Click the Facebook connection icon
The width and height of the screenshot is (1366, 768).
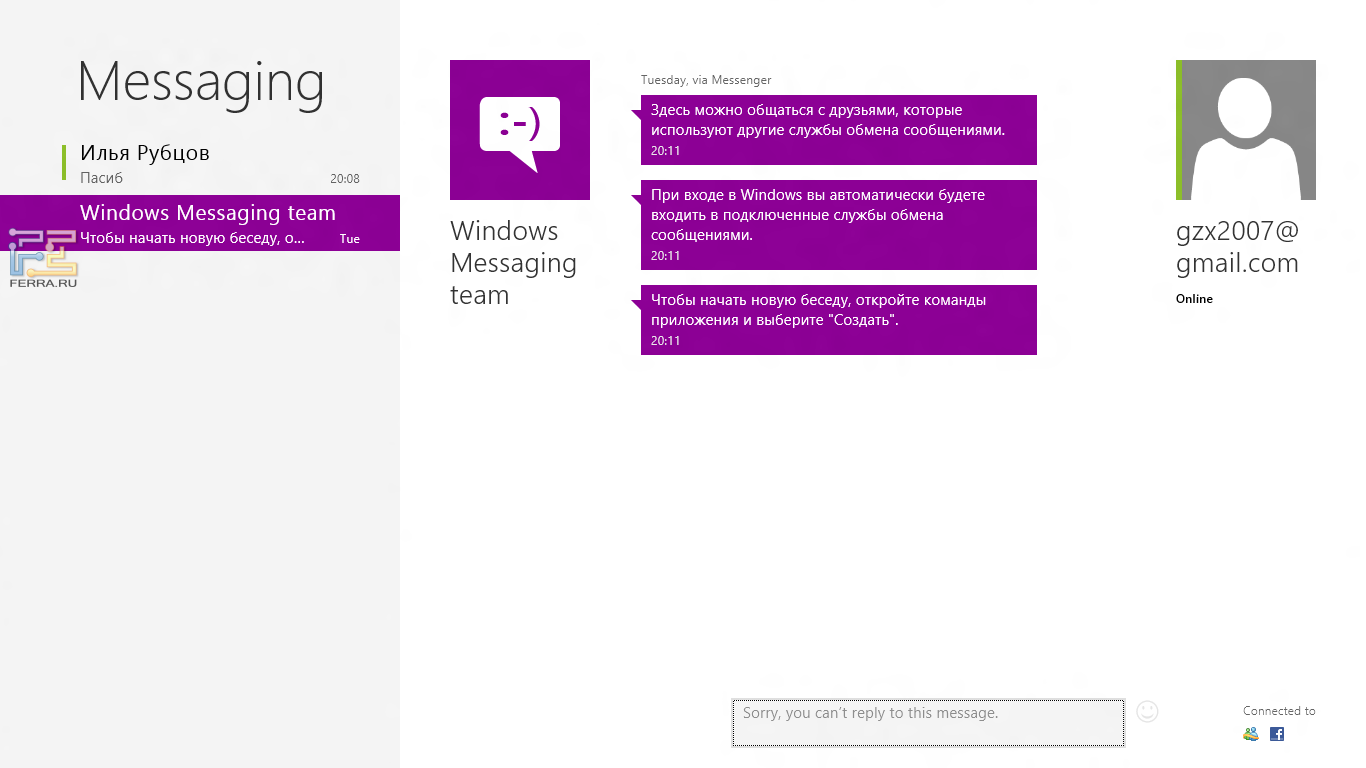1277,734
